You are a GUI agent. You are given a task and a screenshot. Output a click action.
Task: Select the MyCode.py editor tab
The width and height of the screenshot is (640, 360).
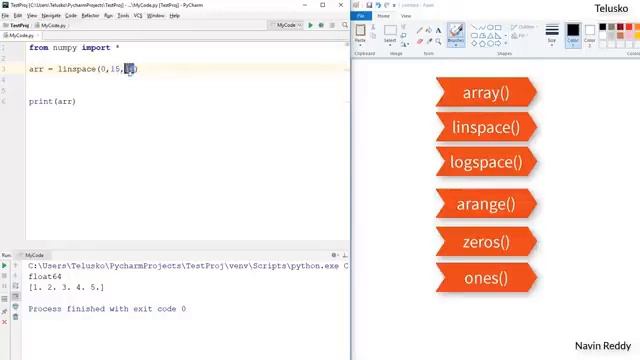click(x=20, y=36)
